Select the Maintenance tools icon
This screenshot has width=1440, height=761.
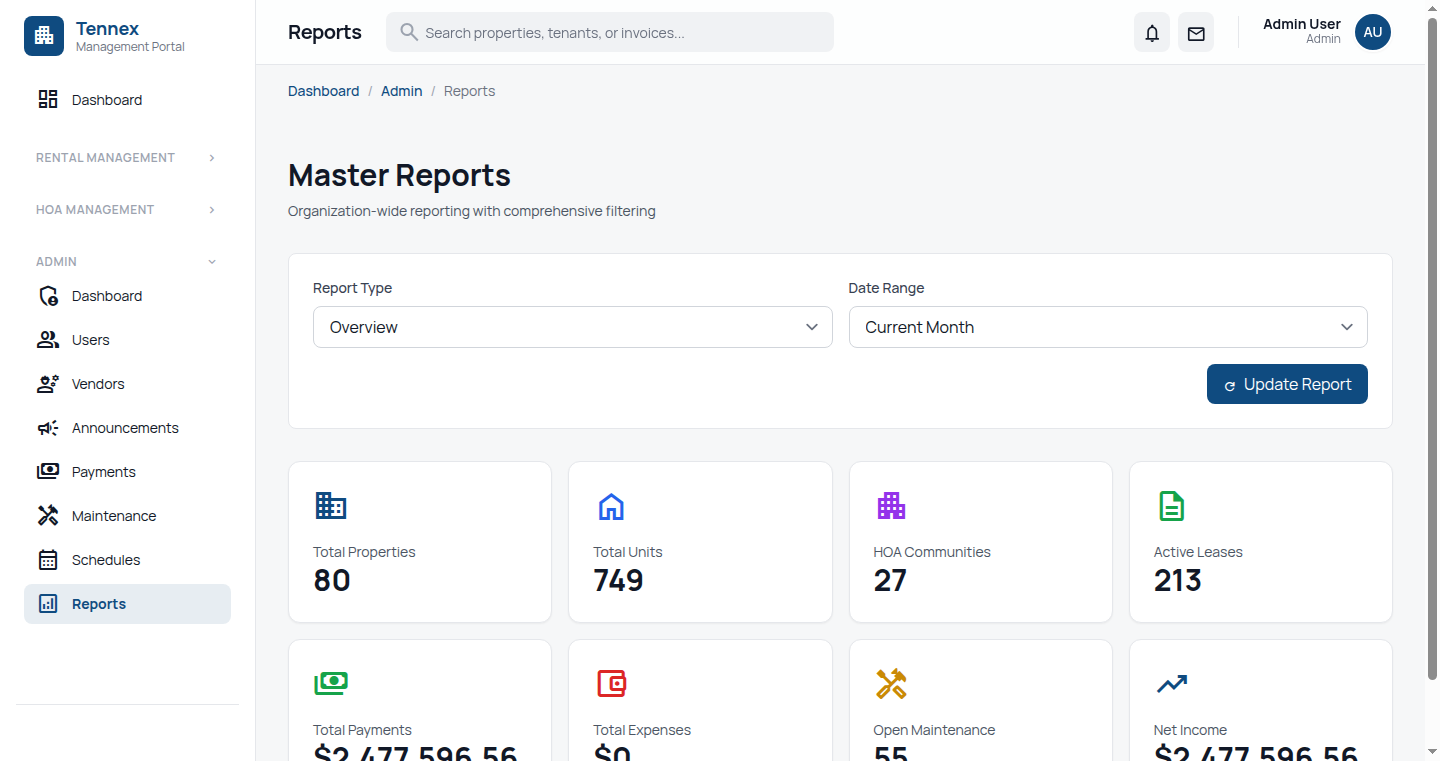pos(48,515)
